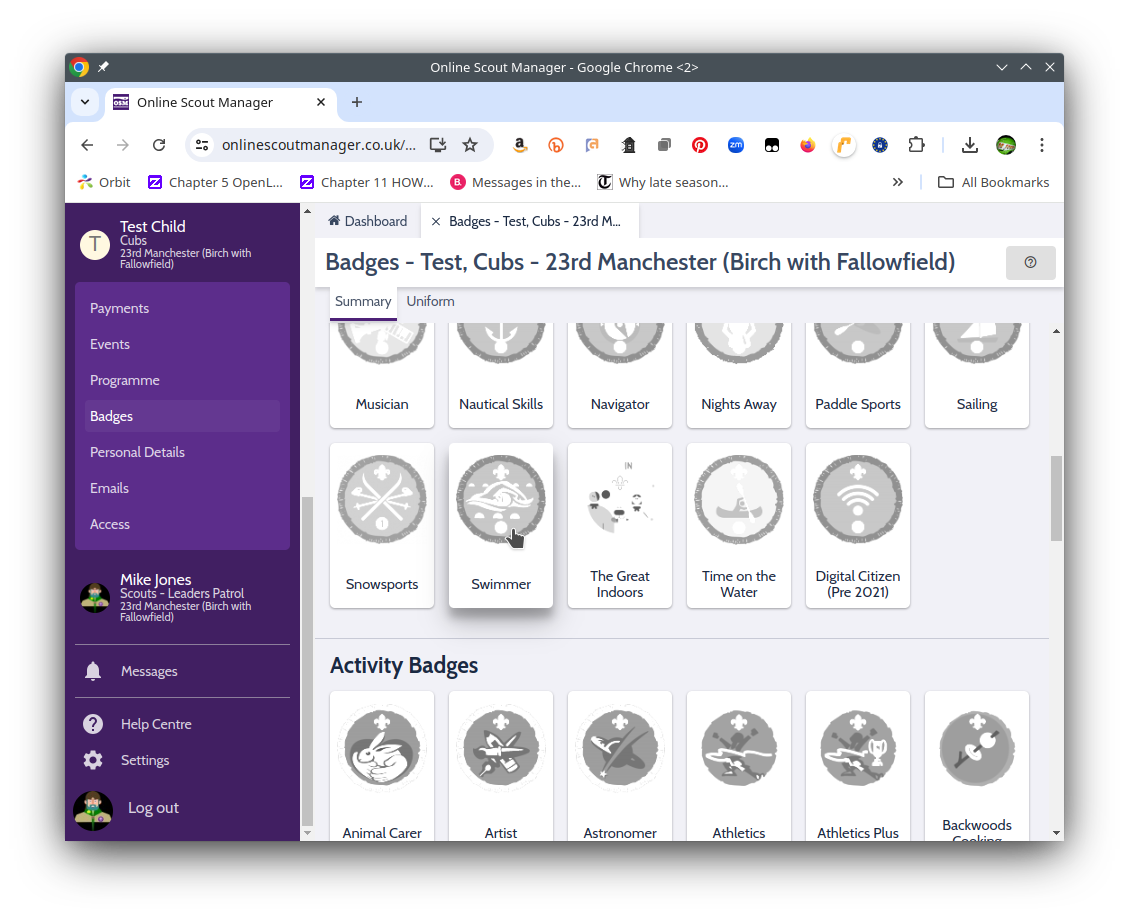Switch to the Uniform tab
1129x918 pixels.
pos(430,301)
